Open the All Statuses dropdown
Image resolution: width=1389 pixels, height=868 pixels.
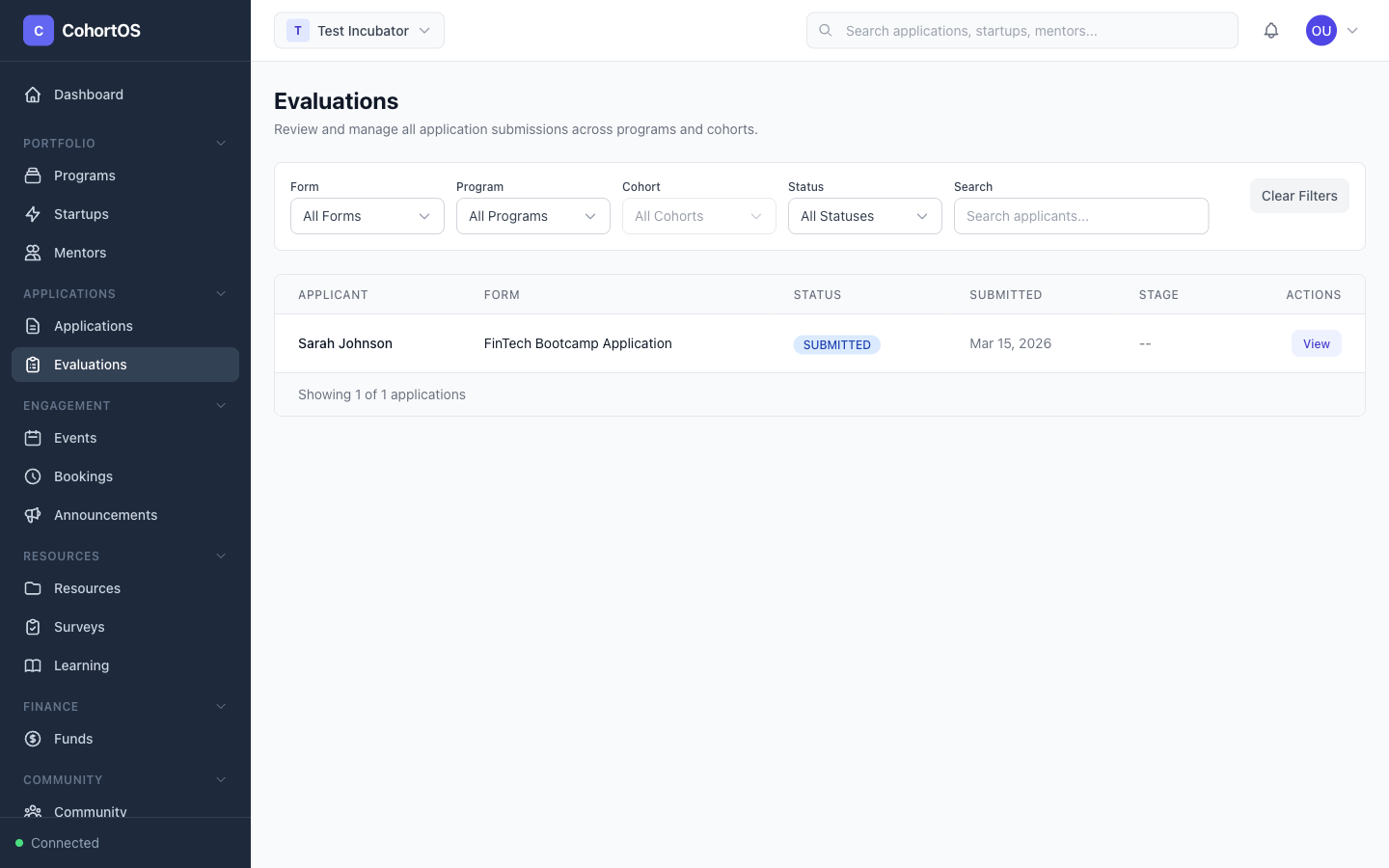[x=864, y=216]
